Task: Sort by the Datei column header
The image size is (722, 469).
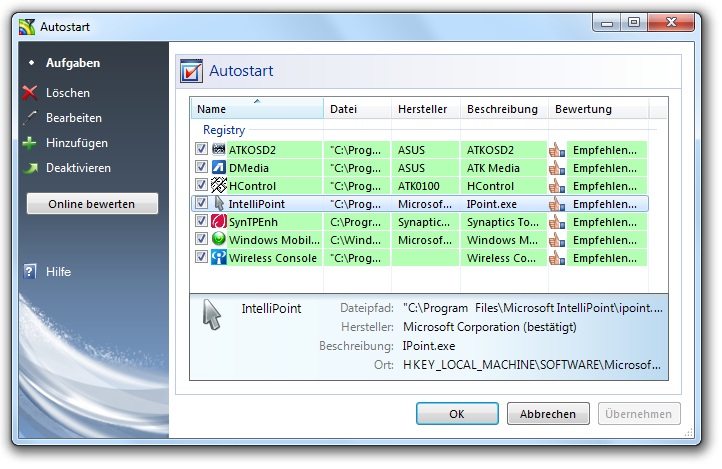Action: (x=357, y=109)
